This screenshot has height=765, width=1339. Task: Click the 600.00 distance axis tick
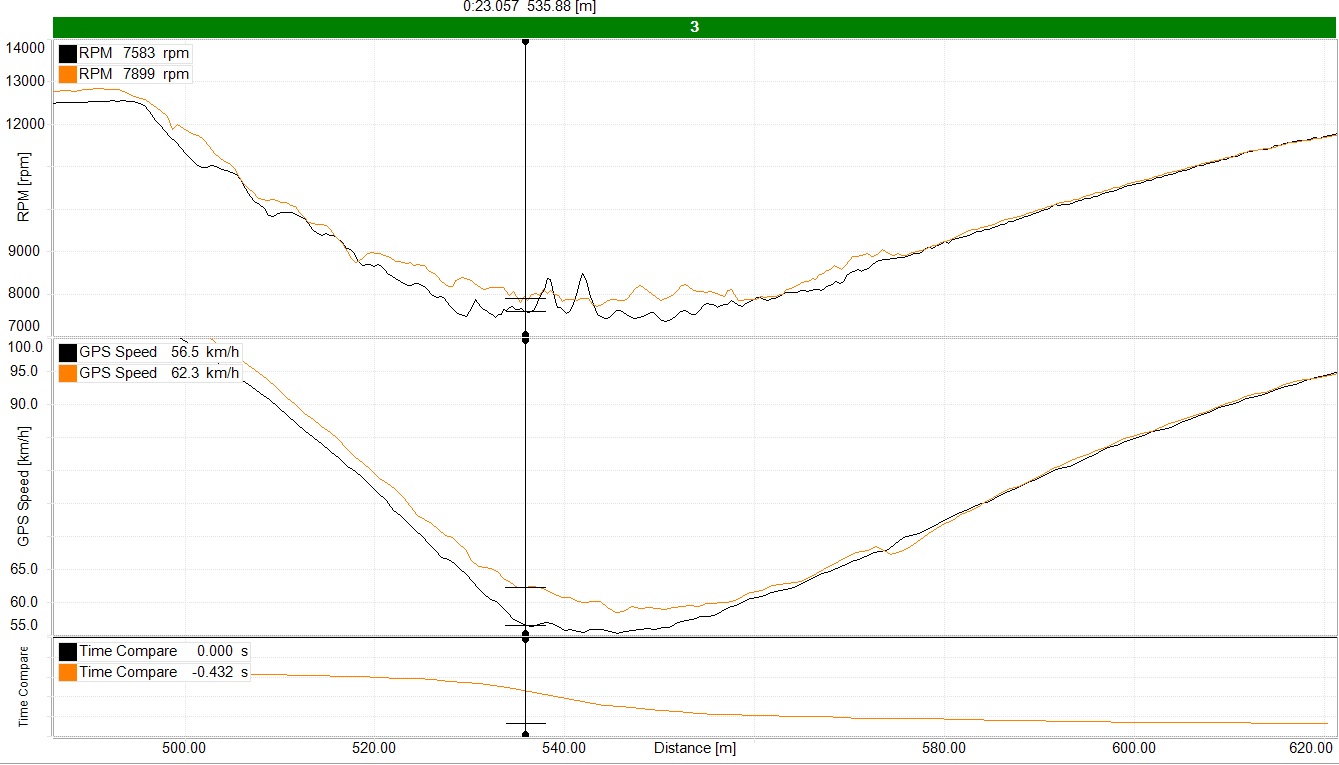tap(1134, 748)
